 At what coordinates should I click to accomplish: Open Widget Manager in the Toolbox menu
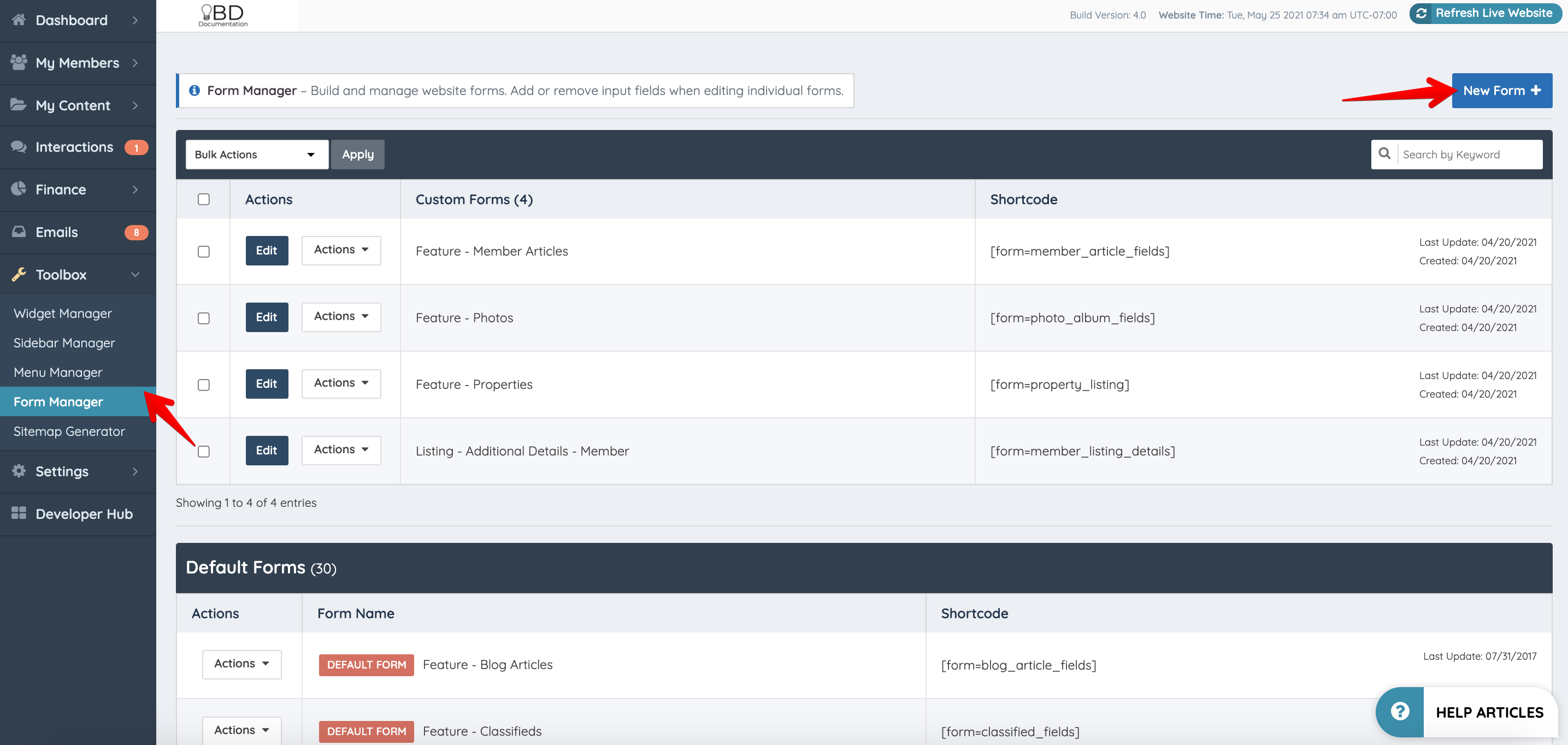[x=63, y=314]
